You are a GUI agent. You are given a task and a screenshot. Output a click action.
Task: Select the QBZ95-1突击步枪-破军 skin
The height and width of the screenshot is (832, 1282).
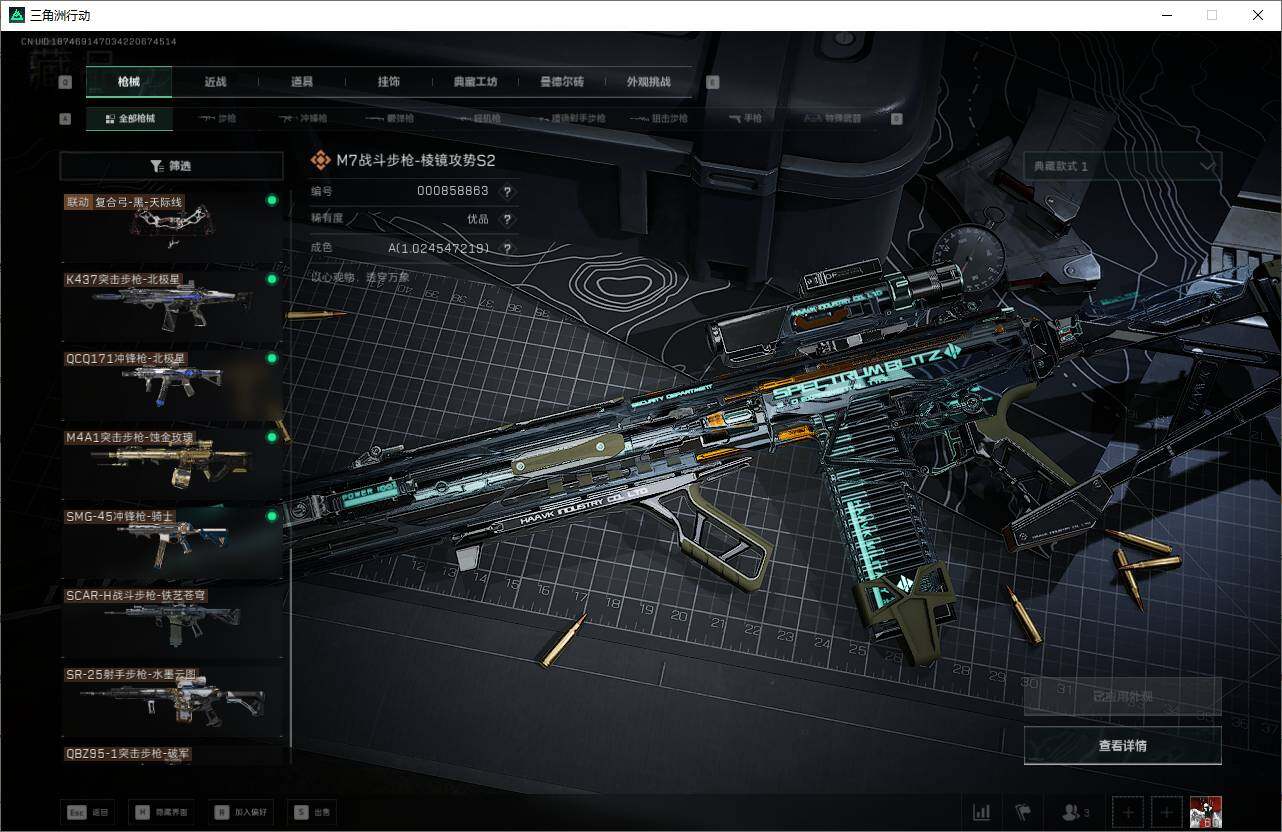click(x=172, y=755)
